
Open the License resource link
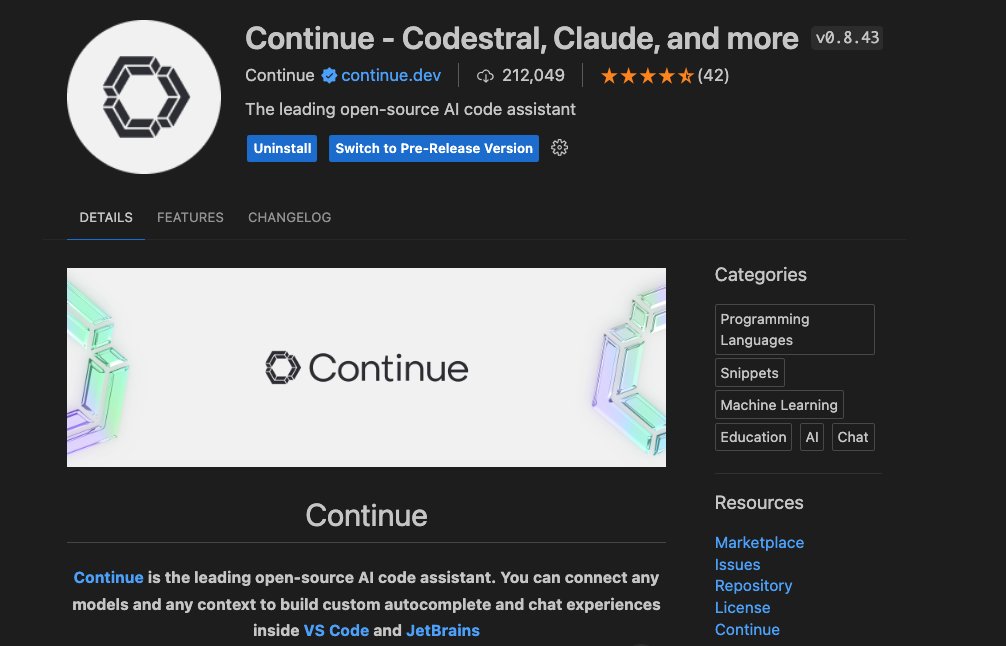point(742,608)
